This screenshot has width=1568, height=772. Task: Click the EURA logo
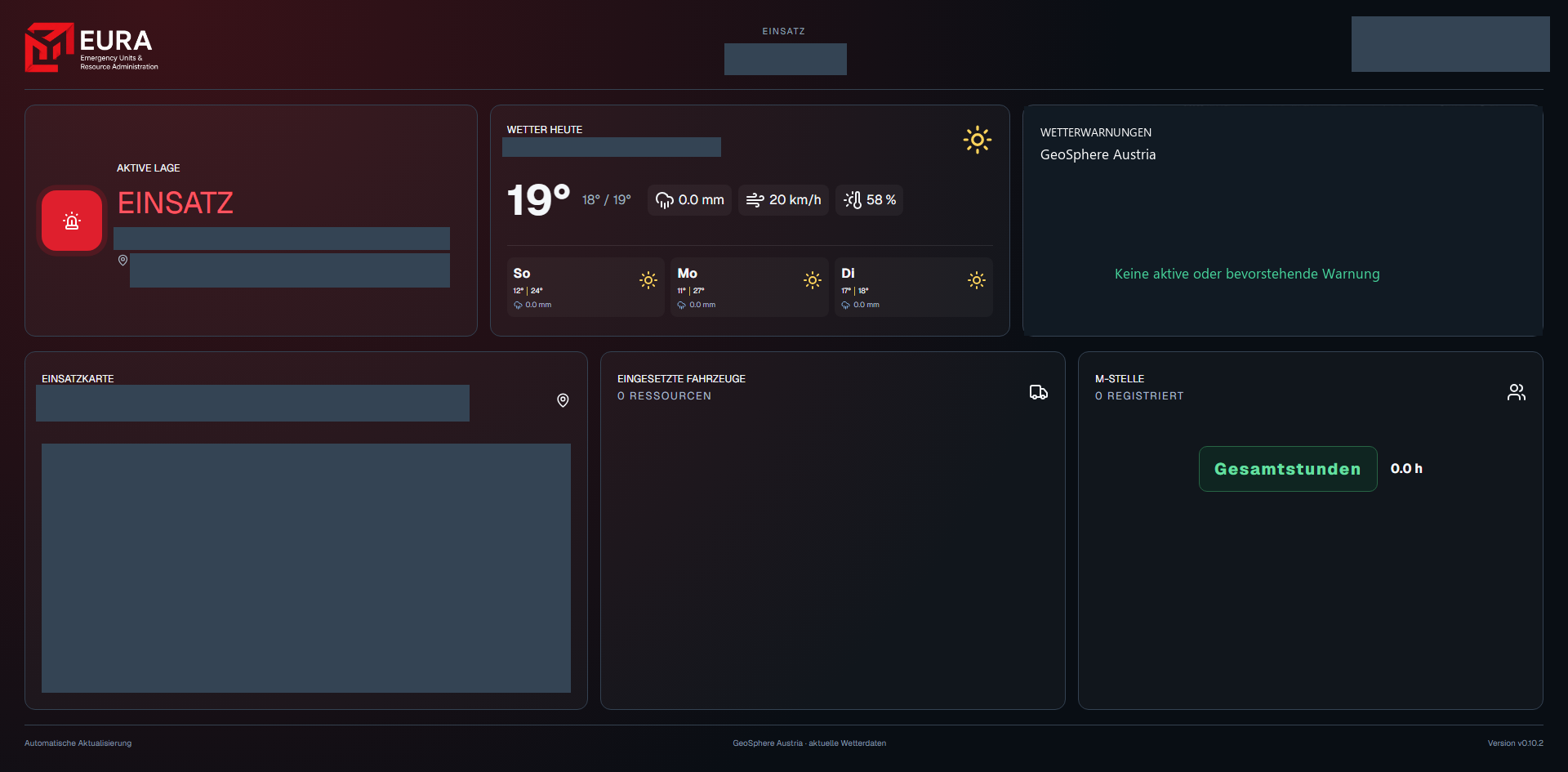91,47
